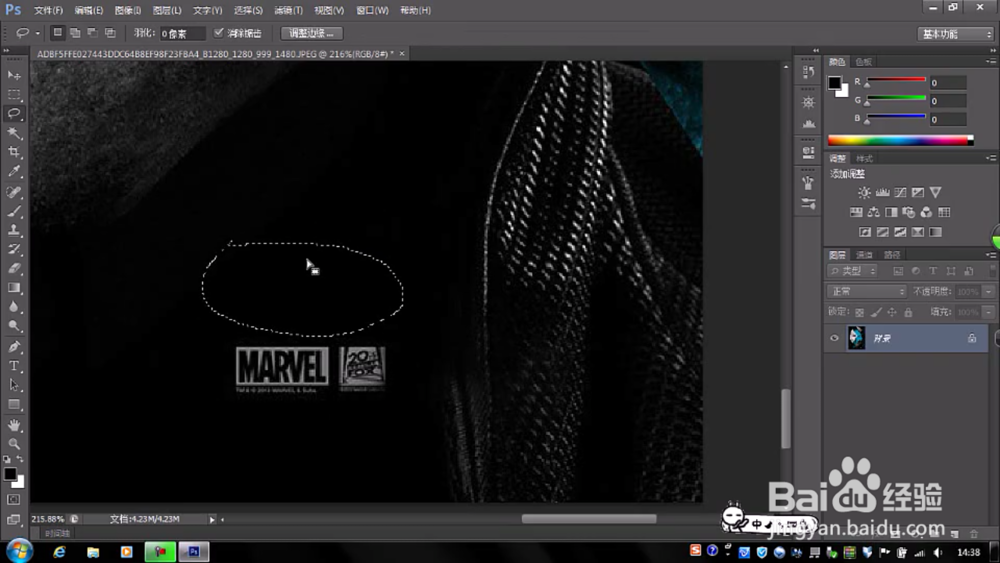Select the Dodge tool
Screen dimensions: 1000x563
[14, 326]
